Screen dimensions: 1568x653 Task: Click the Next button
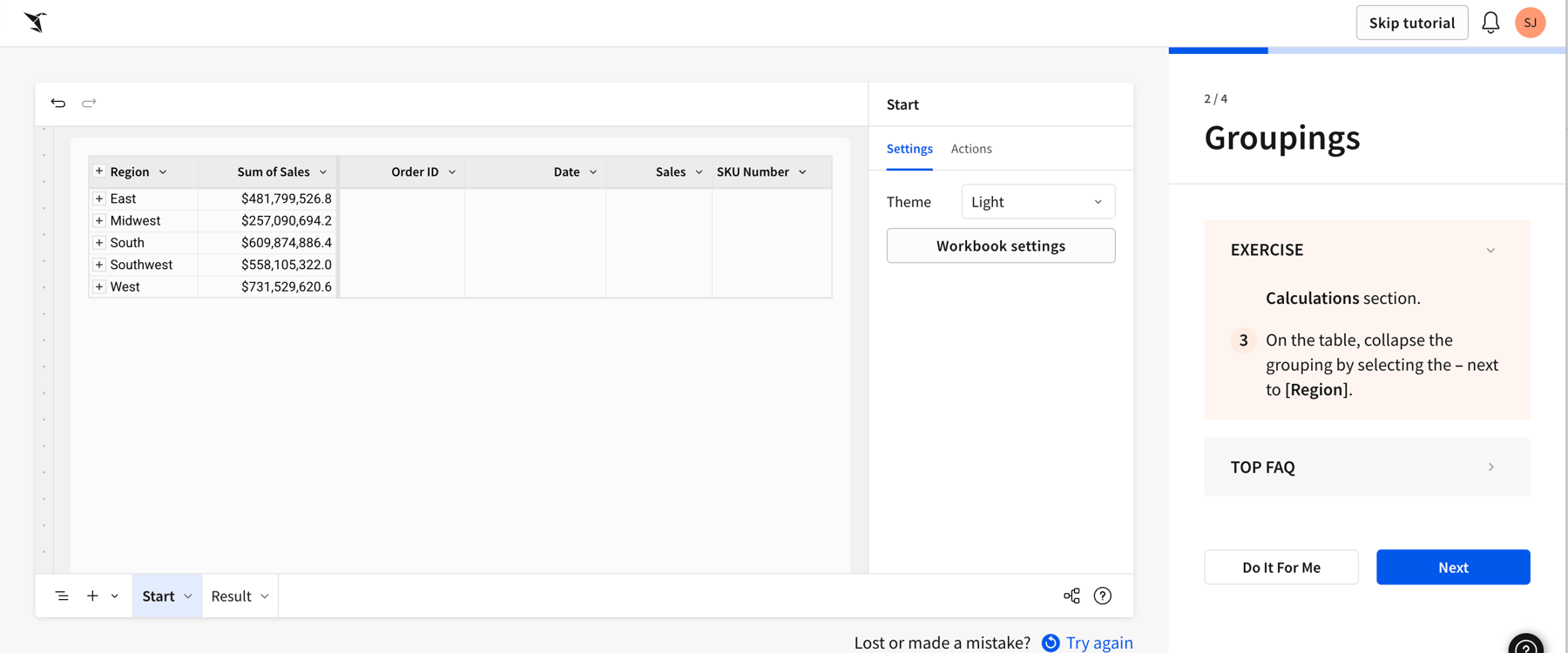coord(1453,568)
